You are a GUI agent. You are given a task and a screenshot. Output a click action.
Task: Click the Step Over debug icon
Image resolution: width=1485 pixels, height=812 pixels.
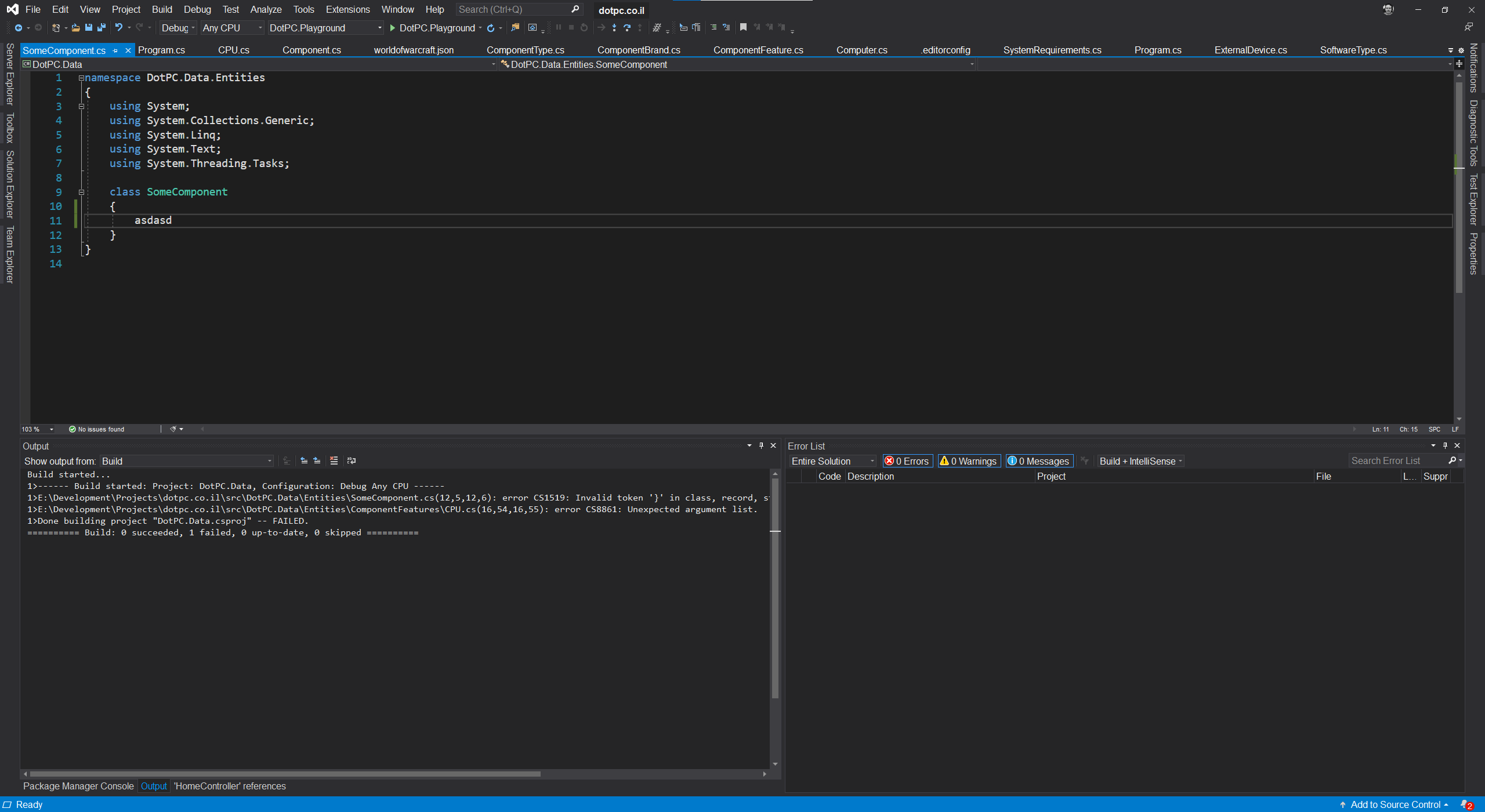point(627,27)
